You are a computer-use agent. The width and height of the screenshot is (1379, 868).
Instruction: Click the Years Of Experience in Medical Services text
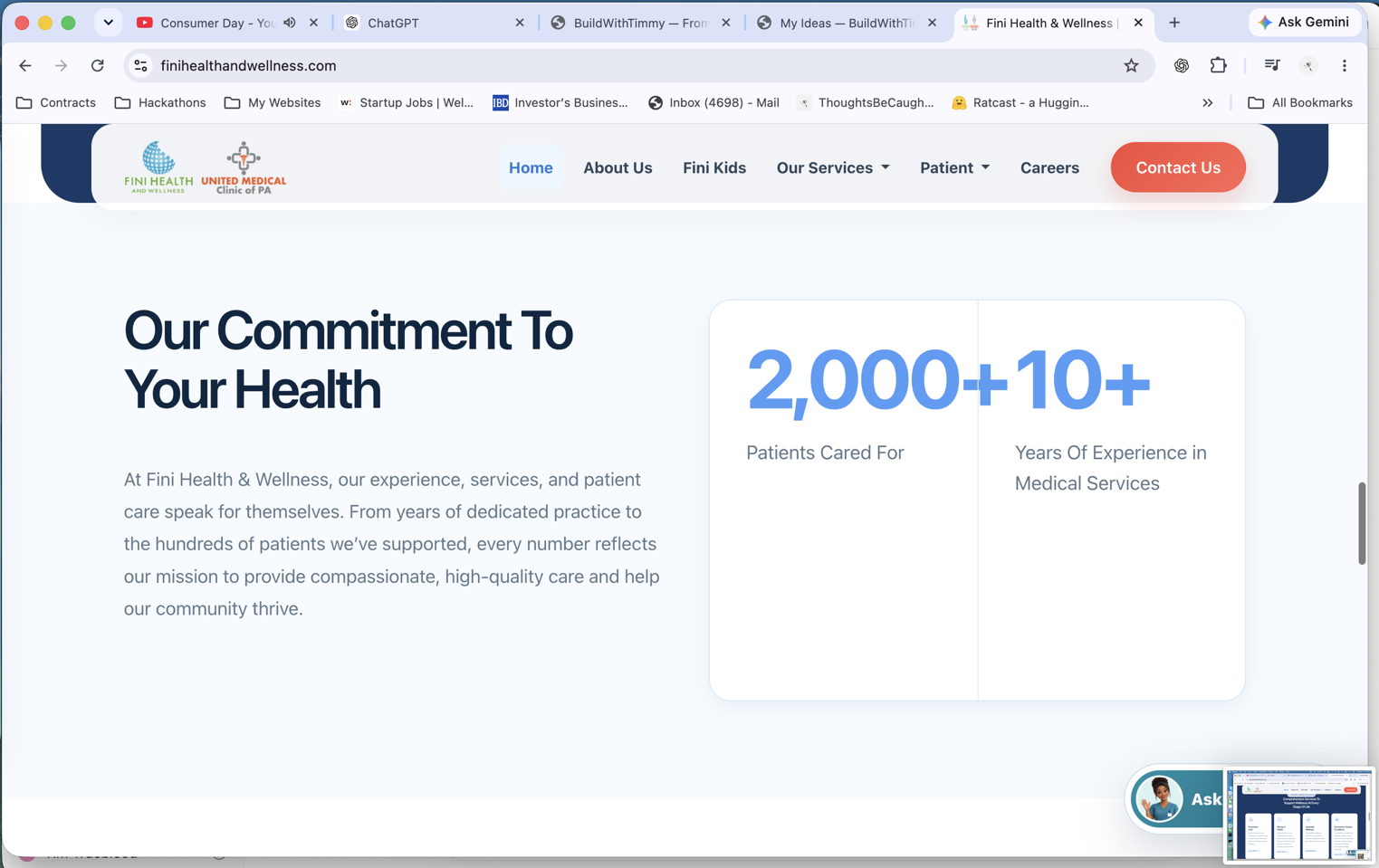(1111, 468)
